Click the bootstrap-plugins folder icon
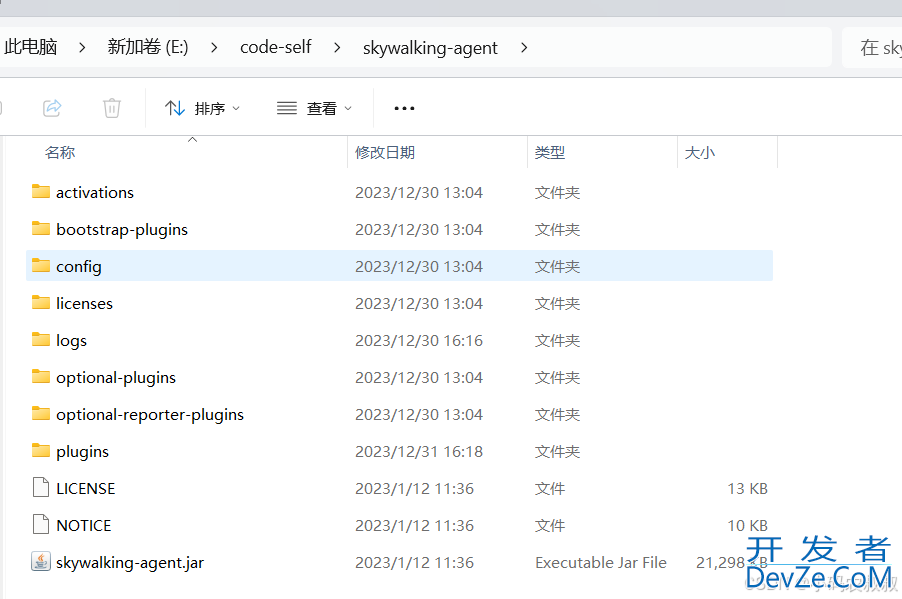 tap(40, 228)
